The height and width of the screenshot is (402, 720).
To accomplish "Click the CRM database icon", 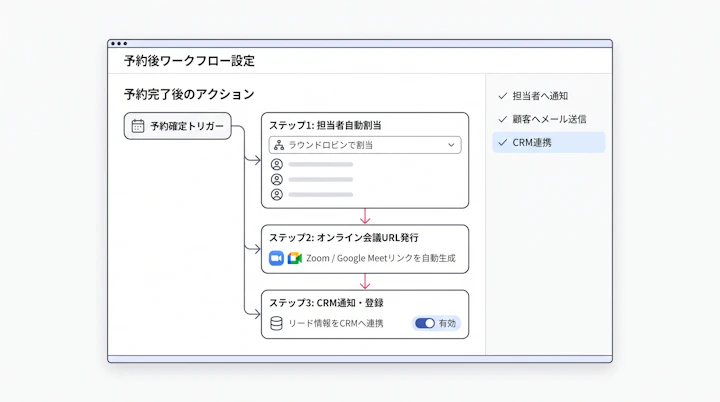I will (x=276, y=323).
